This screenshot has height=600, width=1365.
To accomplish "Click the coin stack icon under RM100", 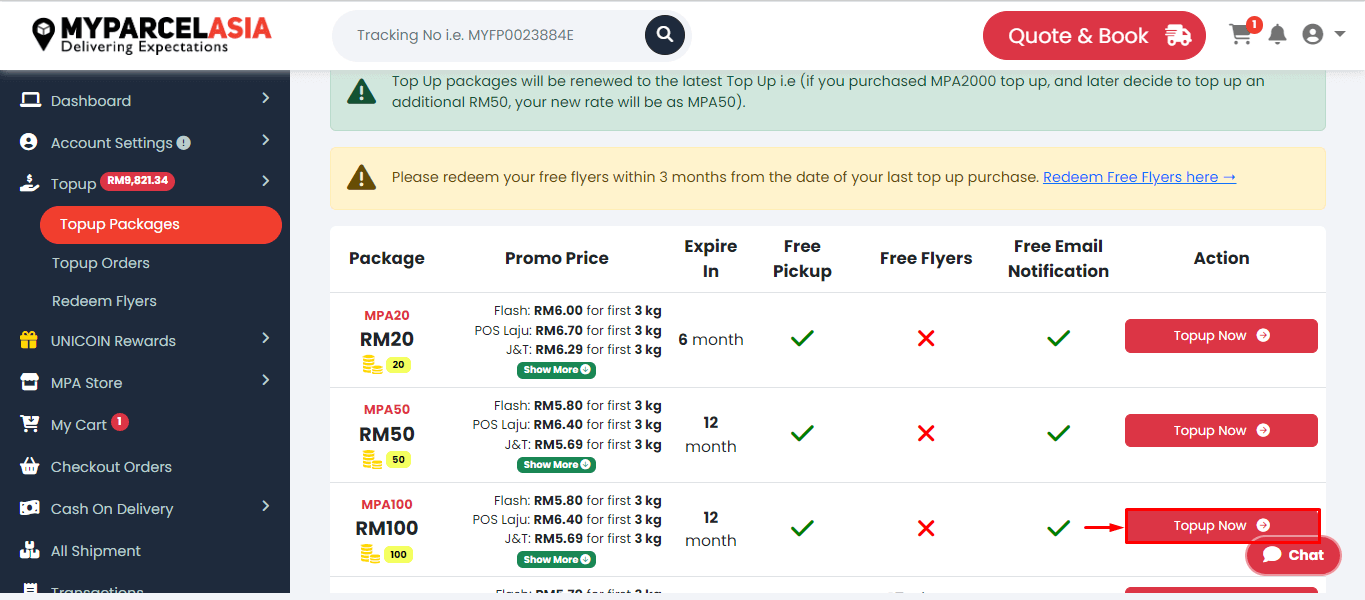I will (372, 554).
